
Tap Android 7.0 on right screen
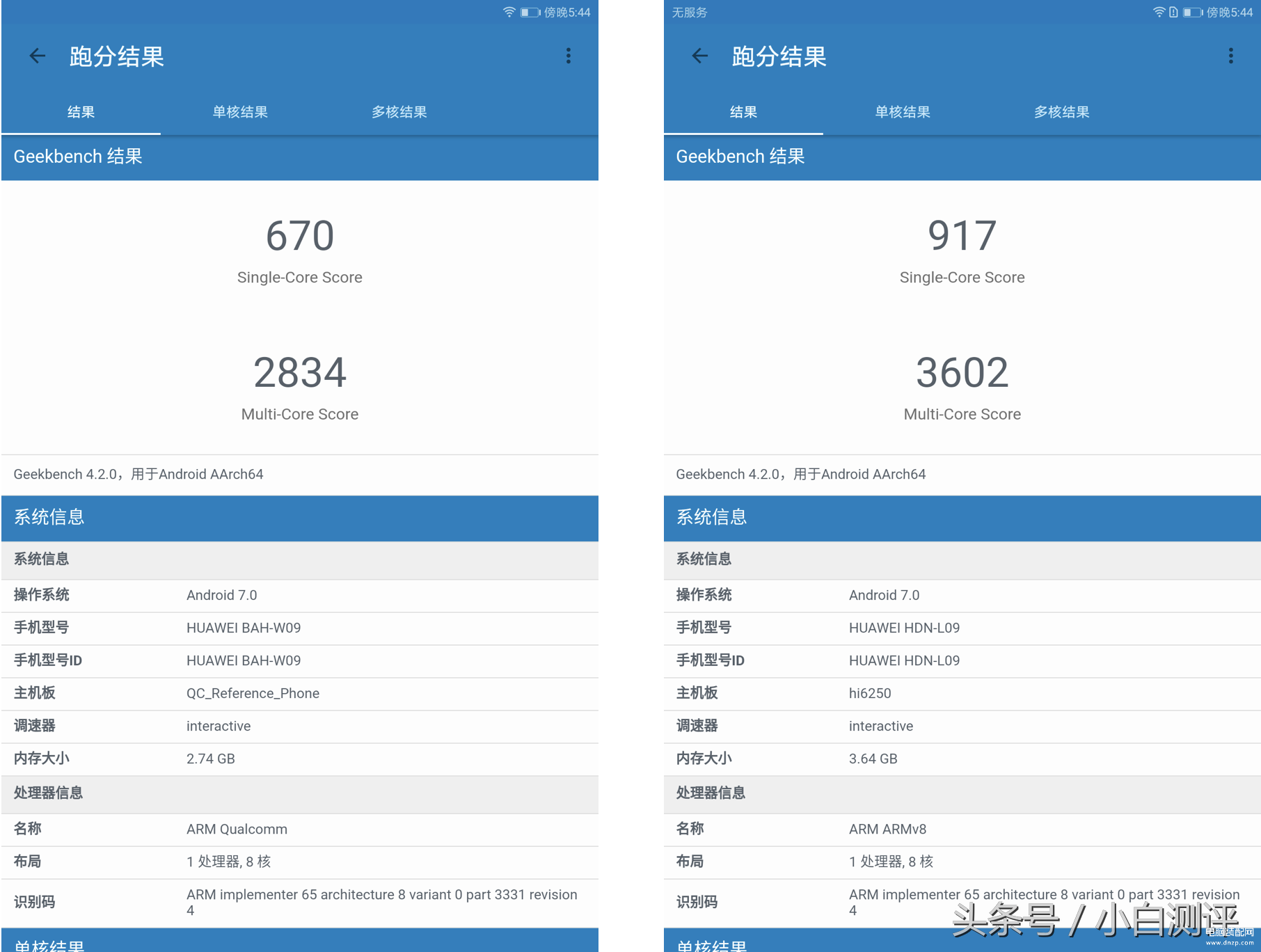pos(884,595)
